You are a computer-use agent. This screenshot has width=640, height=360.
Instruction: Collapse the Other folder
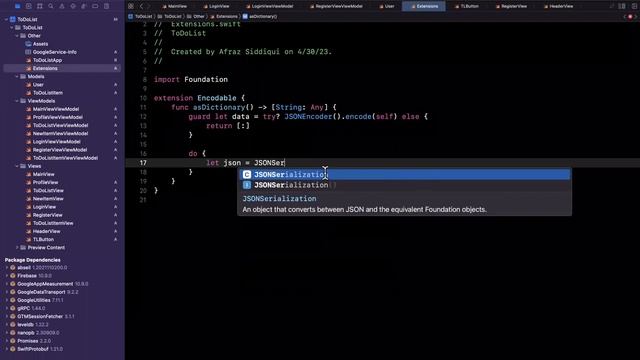click(17, 36)
